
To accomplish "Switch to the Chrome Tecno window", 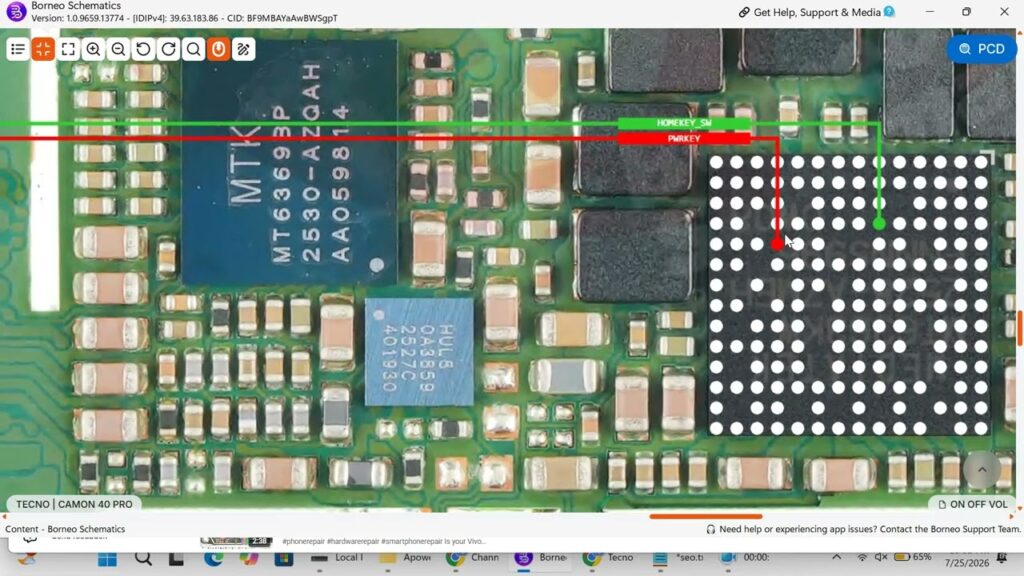I will (609, 558).
